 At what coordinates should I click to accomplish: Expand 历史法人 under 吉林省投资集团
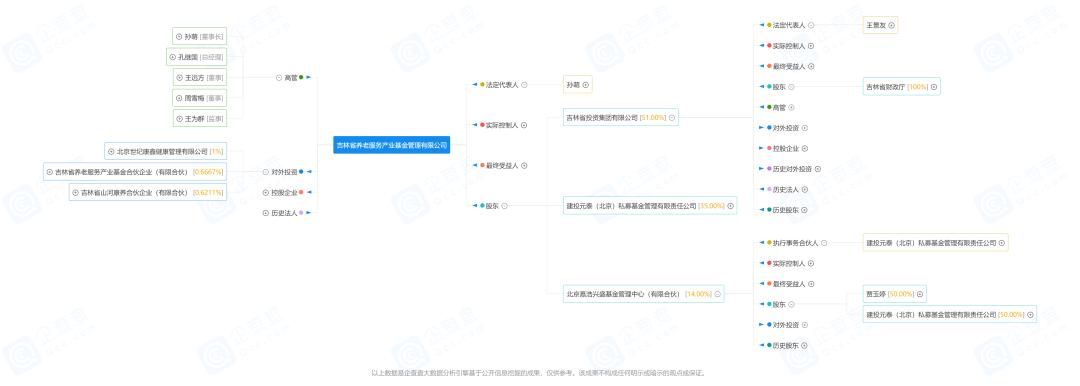click(805, 190)
